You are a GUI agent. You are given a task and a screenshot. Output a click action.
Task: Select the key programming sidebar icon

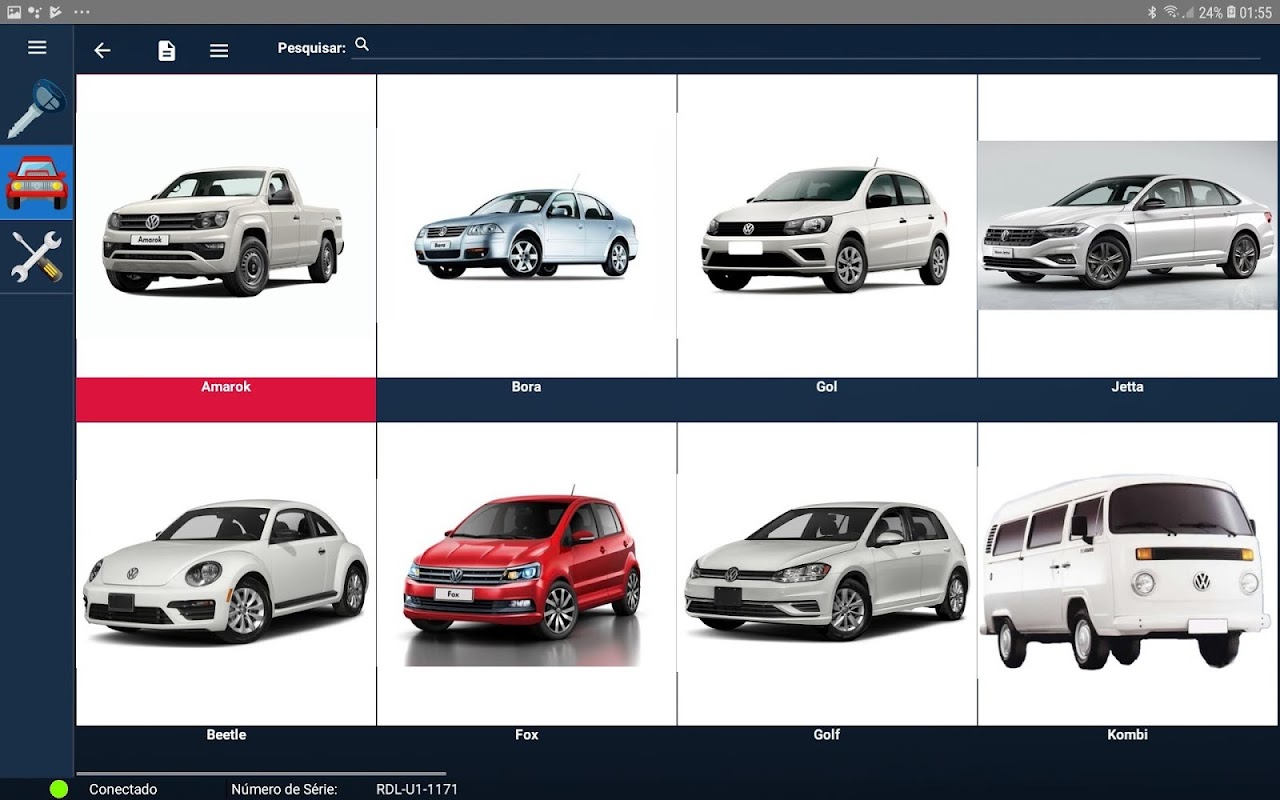36,108
